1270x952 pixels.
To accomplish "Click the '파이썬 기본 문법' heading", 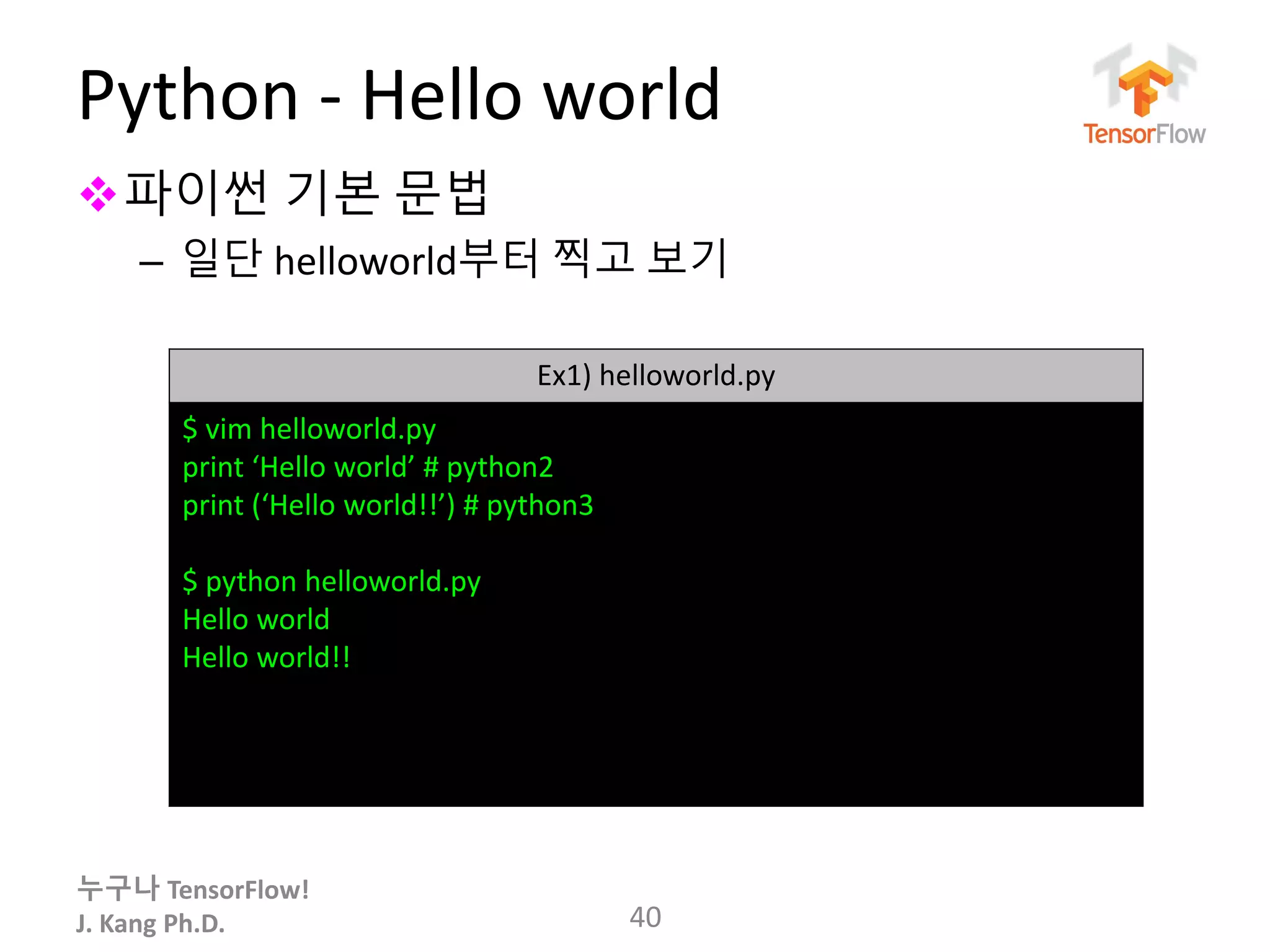I will (306, 193).
